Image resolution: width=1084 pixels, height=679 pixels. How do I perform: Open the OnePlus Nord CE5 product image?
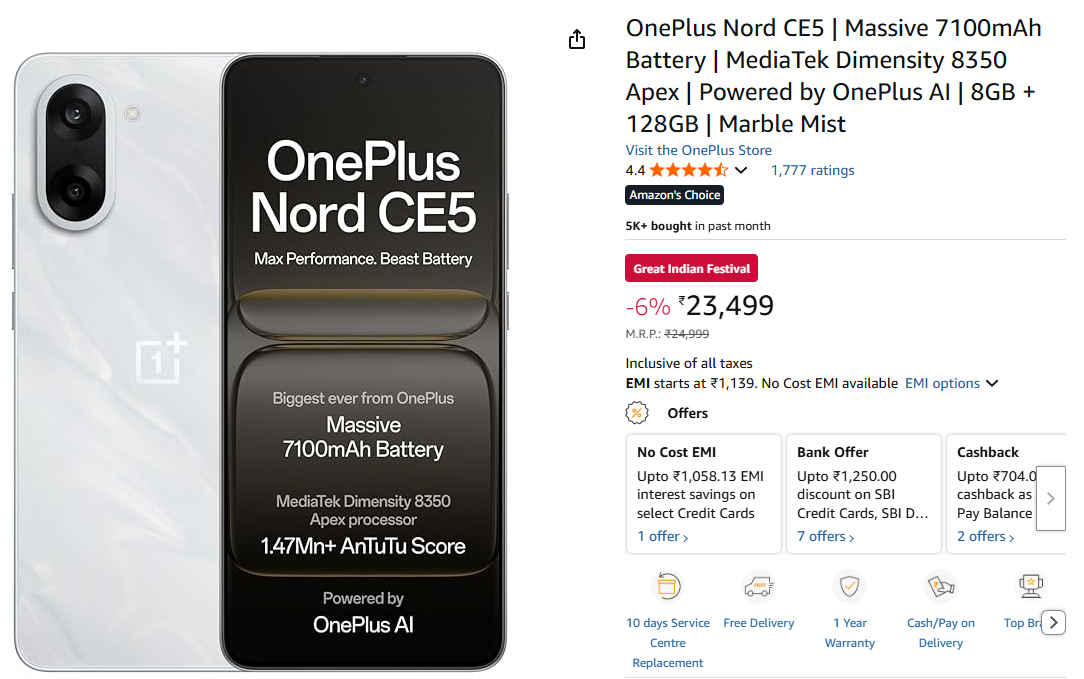click(x=260, y=360)
